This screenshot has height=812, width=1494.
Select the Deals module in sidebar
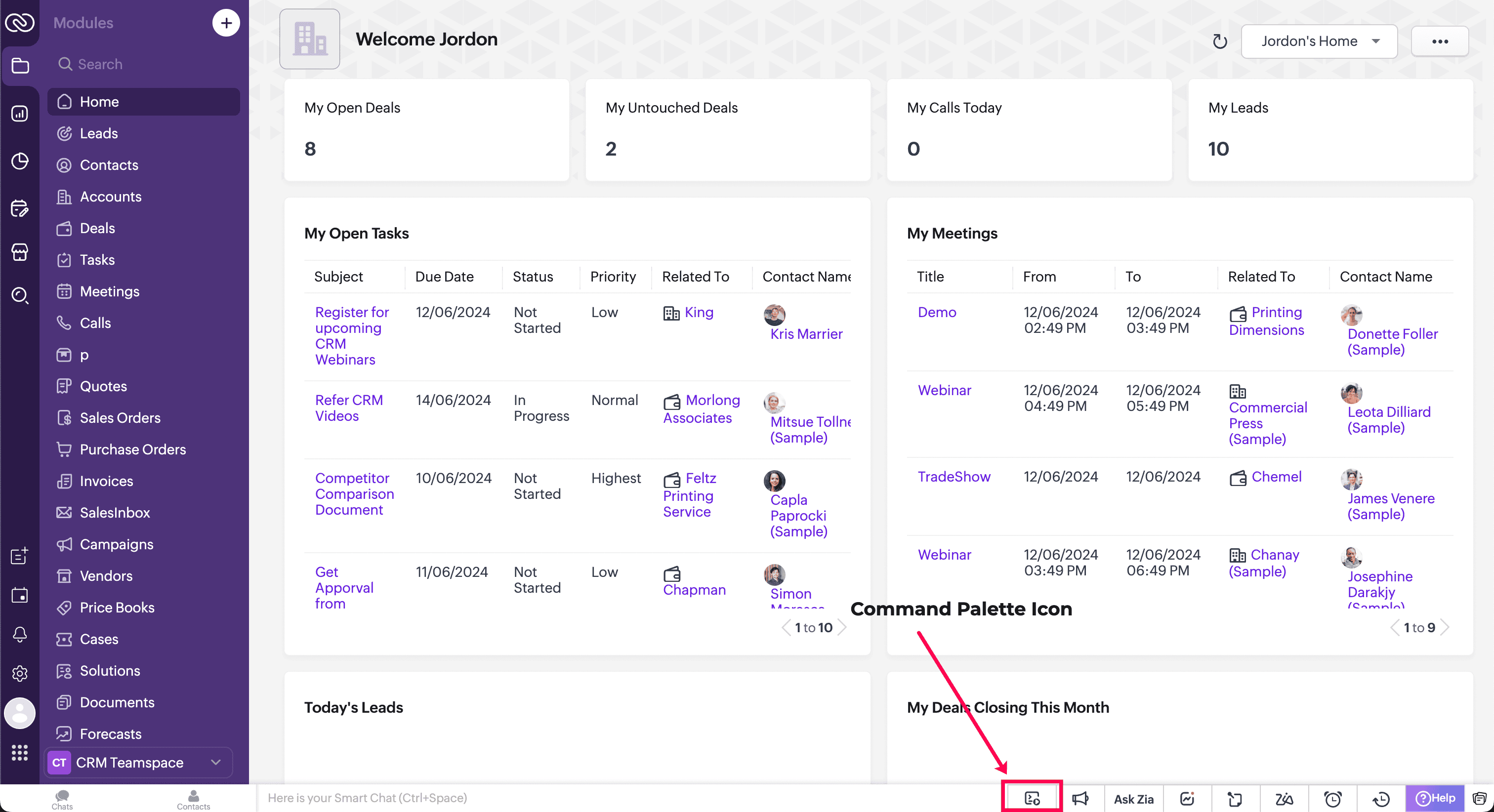[x=97, y=228]
